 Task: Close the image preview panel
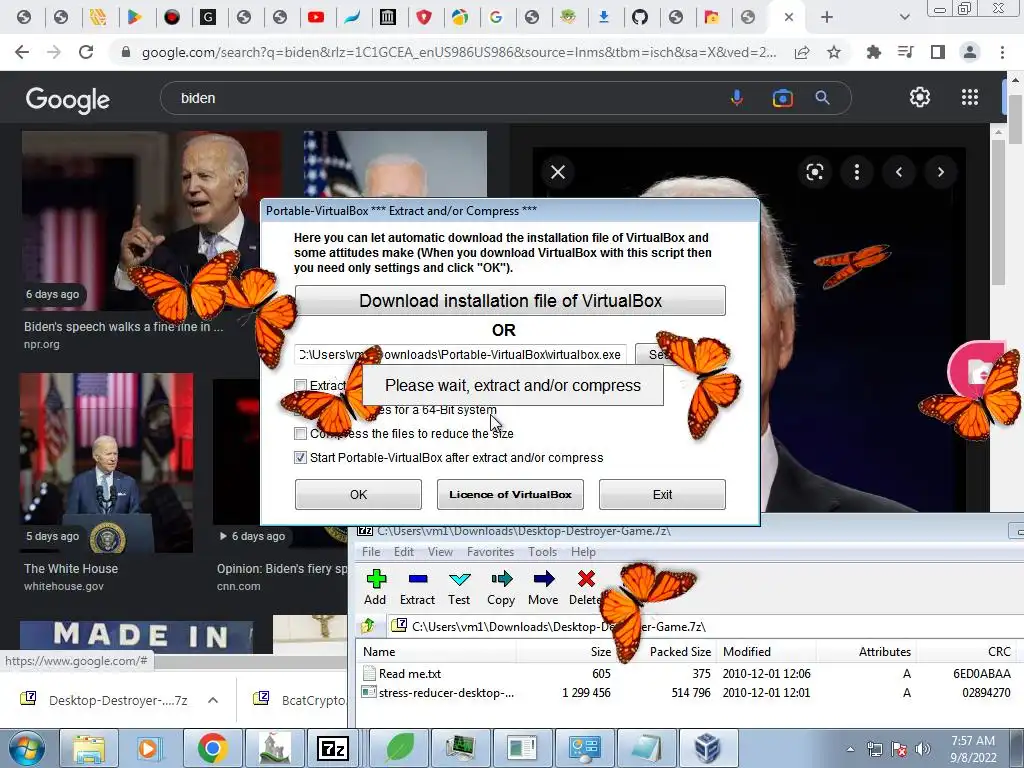point(558,172)
